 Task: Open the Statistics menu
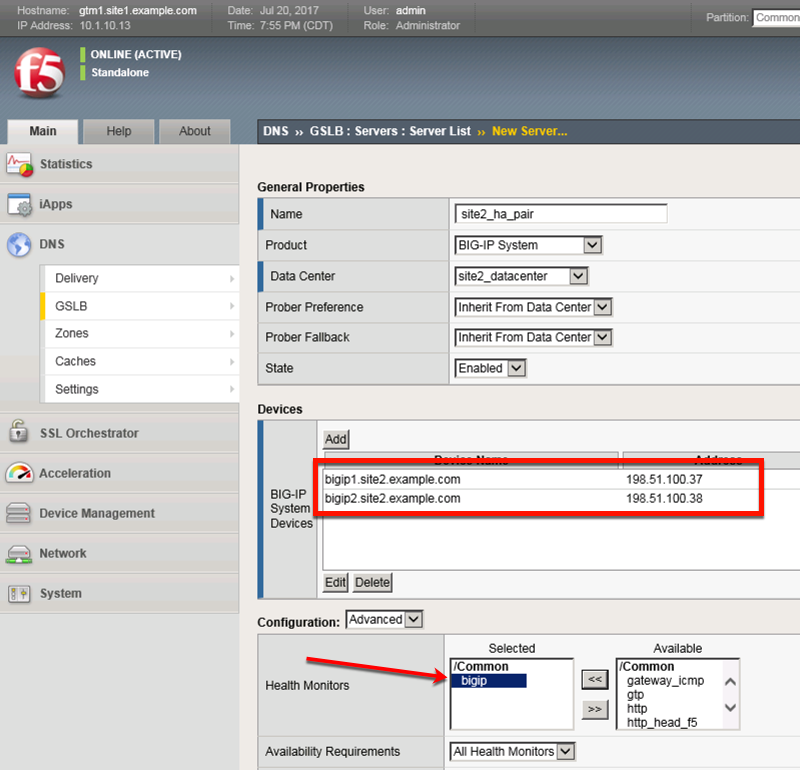click(119, 164)
